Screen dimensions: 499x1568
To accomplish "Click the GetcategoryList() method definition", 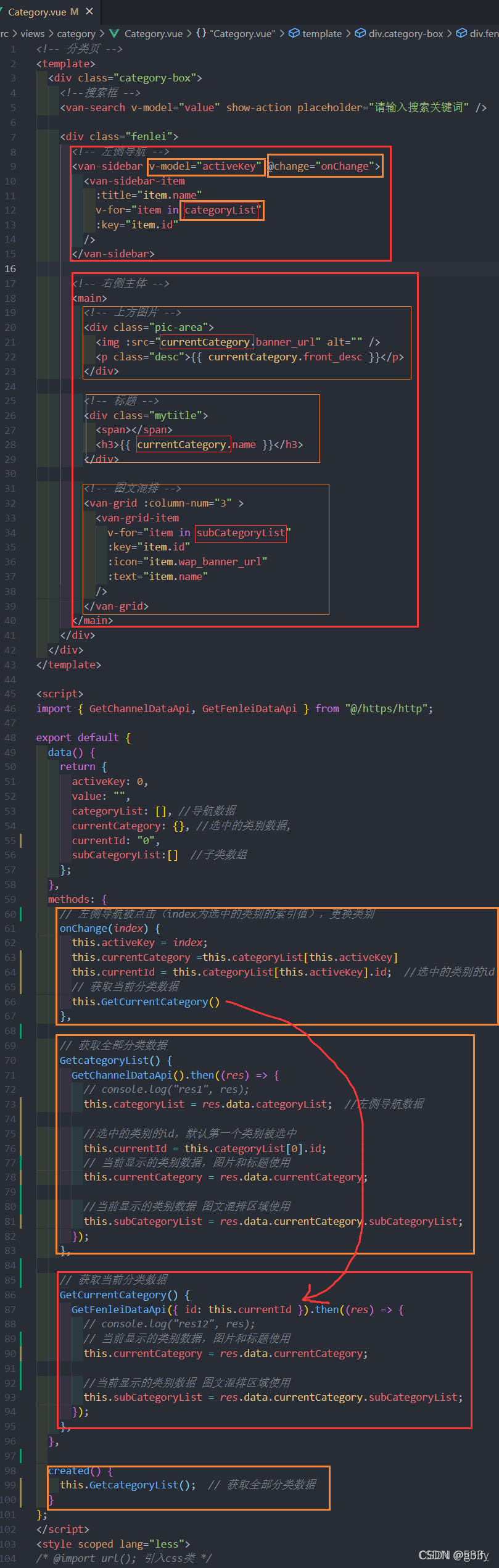I will [x=116, y=1060].
